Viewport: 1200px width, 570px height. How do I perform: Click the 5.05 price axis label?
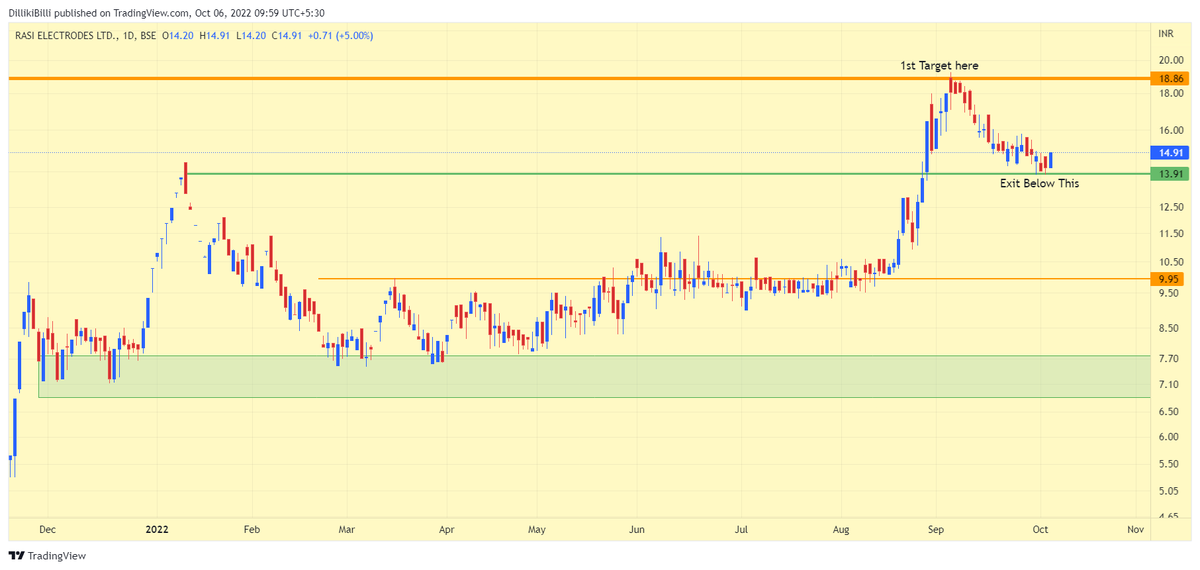point(1169,491)
